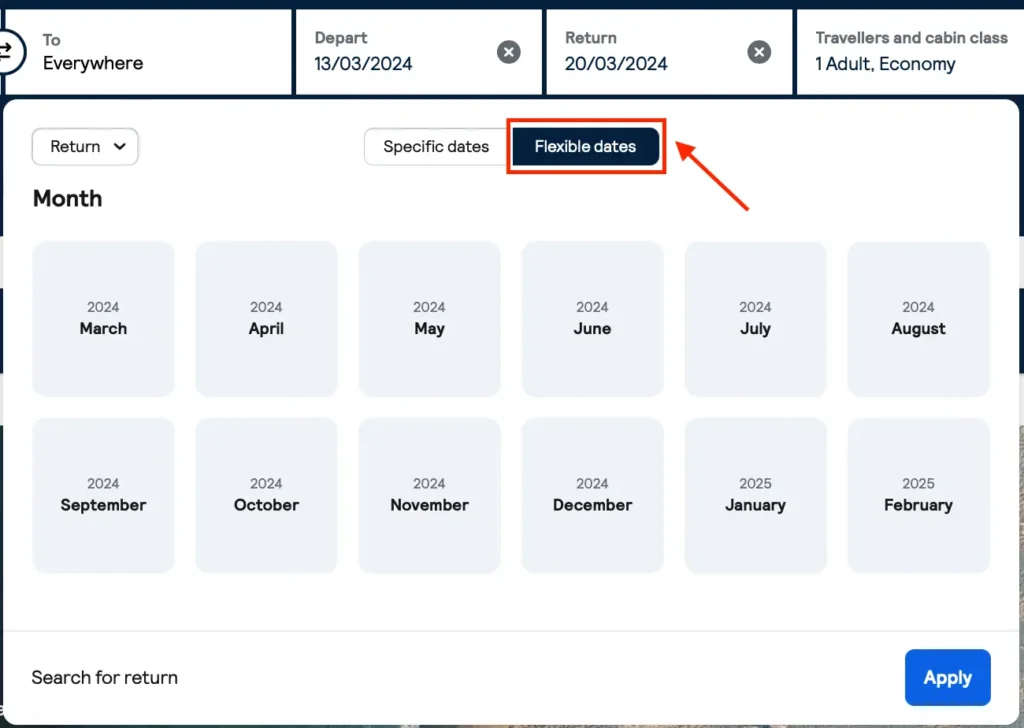
Task: Select June 2024 as travel month
Action: [x=592, y=318]
